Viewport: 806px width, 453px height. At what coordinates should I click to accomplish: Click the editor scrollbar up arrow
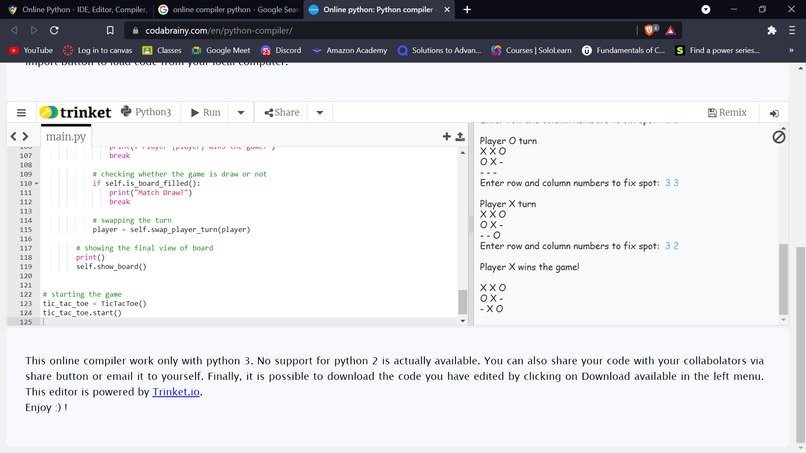click(x=463, y=153)
